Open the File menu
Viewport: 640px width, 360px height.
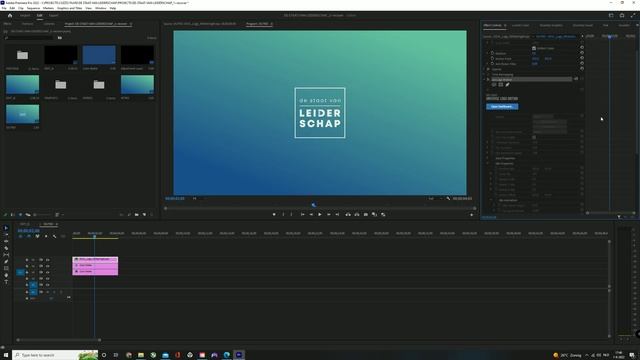4,8
